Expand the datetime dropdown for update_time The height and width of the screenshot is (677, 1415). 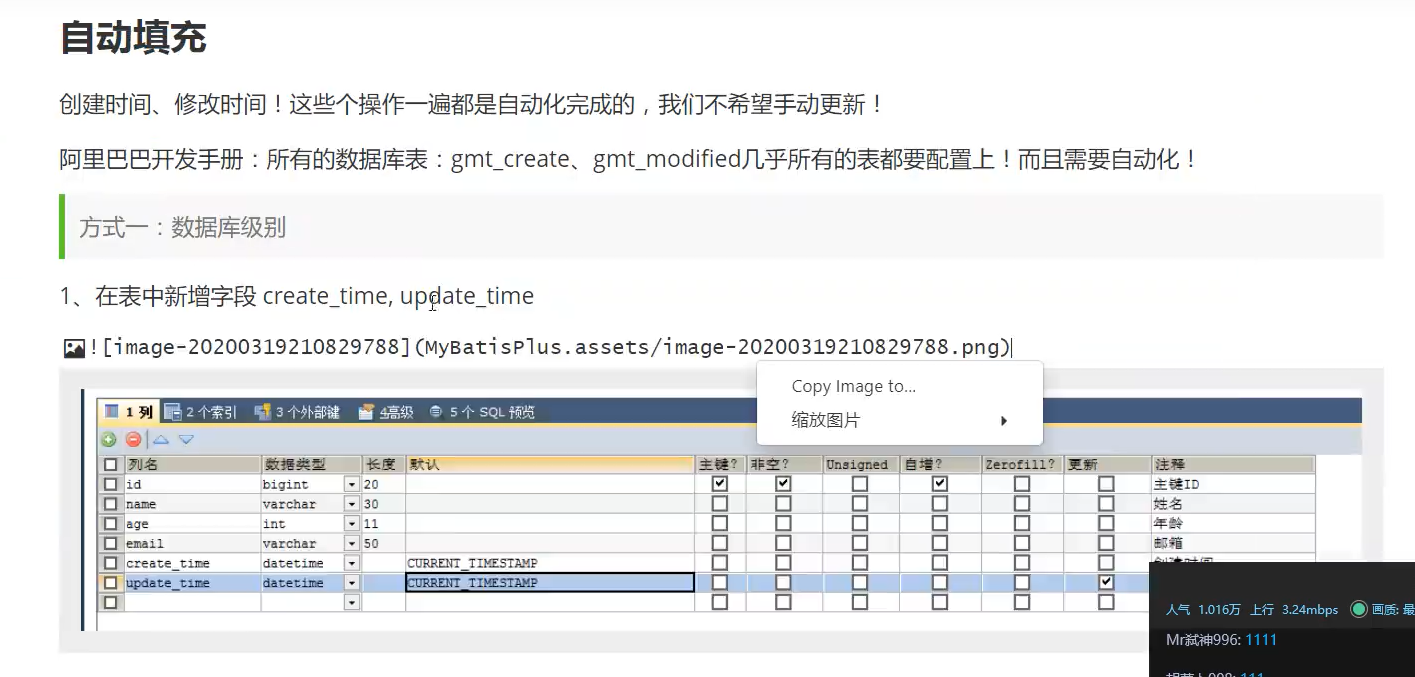pyautogui.click(x=351, y=582)
